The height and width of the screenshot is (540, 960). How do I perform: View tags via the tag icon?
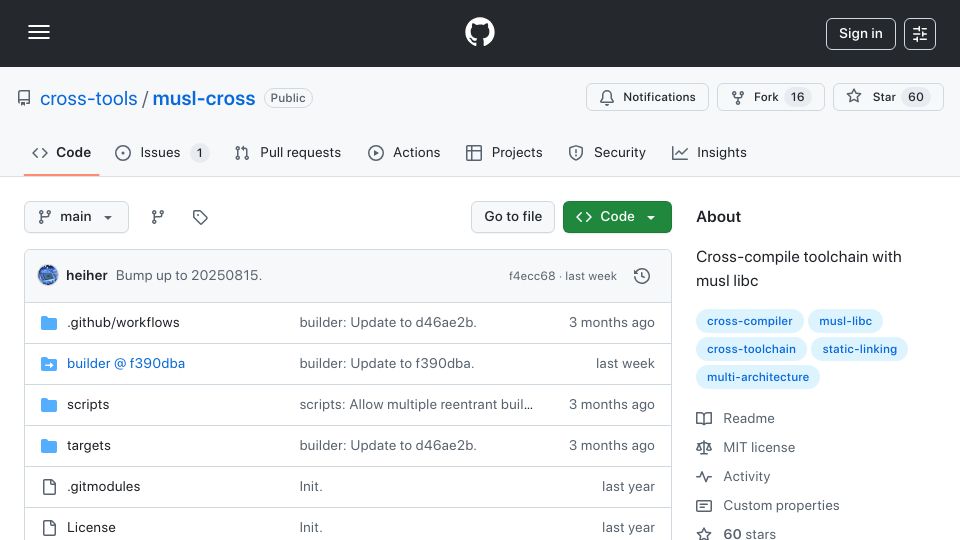tap(200, 217)
